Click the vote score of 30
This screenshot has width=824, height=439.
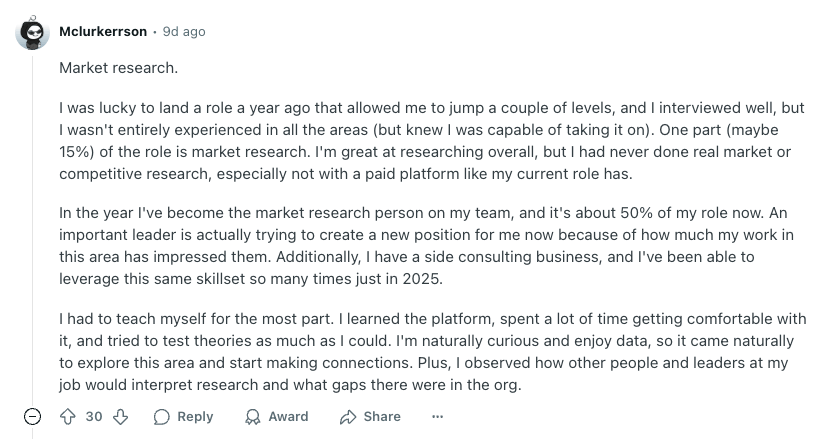click(94, 417)
